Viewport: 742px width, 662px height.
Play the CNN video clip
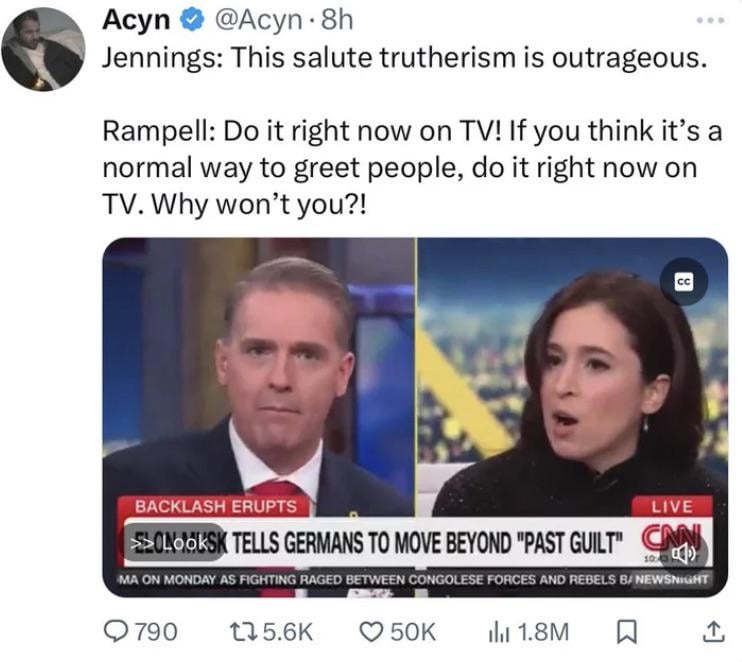[415, 417]
